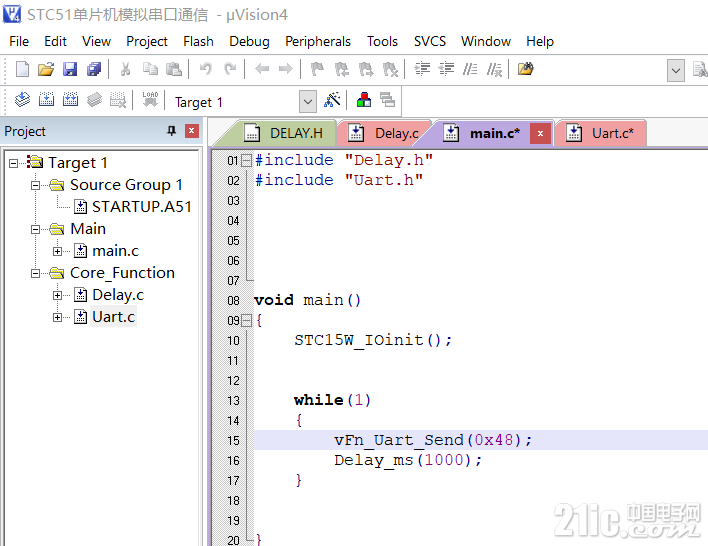The height and width of the screenshot is (546, 708).
Task: Select main.c in the project tree
Action: 116,251
